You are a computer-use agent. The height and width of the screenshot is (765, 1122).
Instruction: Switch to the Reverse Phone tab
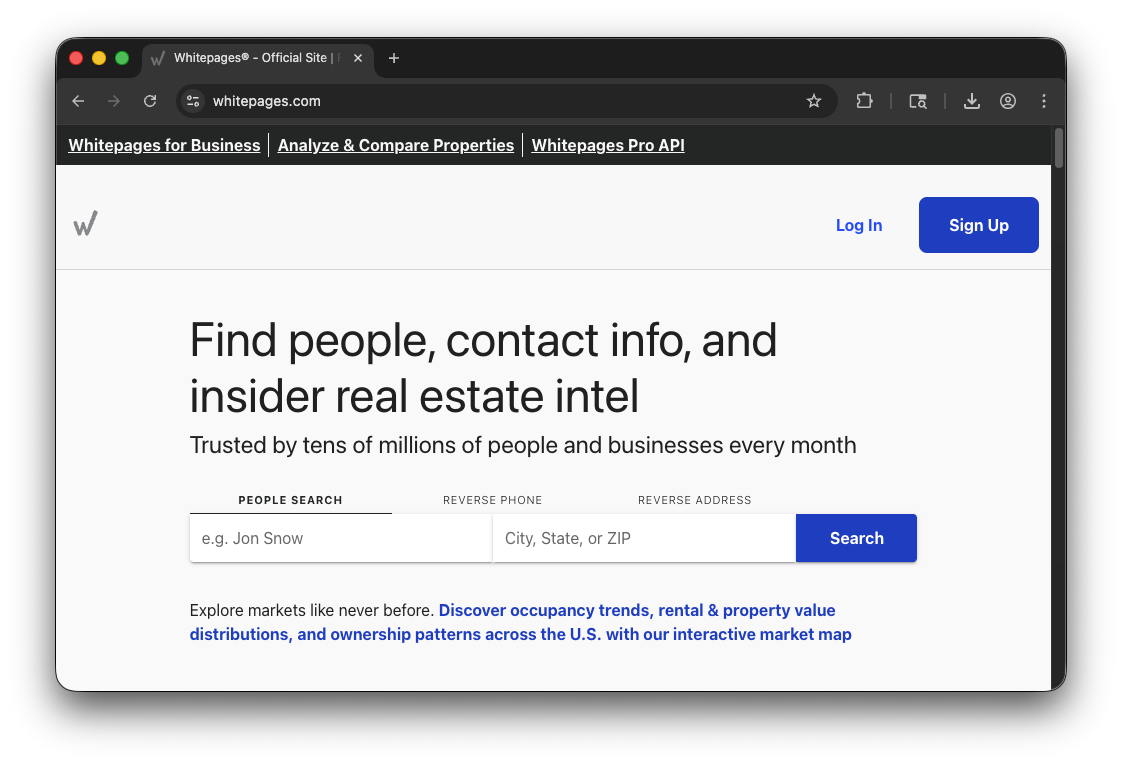(x=492, y=499)
